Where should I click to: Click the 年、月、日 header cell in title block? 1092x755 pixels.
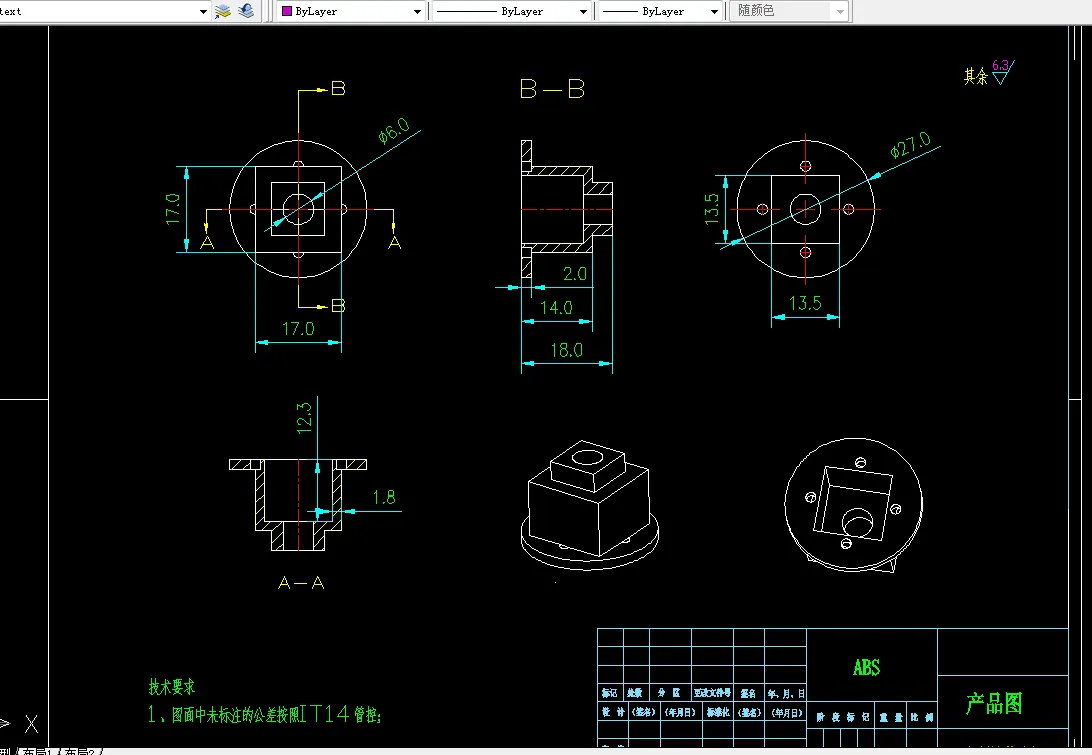pos(786,693)
